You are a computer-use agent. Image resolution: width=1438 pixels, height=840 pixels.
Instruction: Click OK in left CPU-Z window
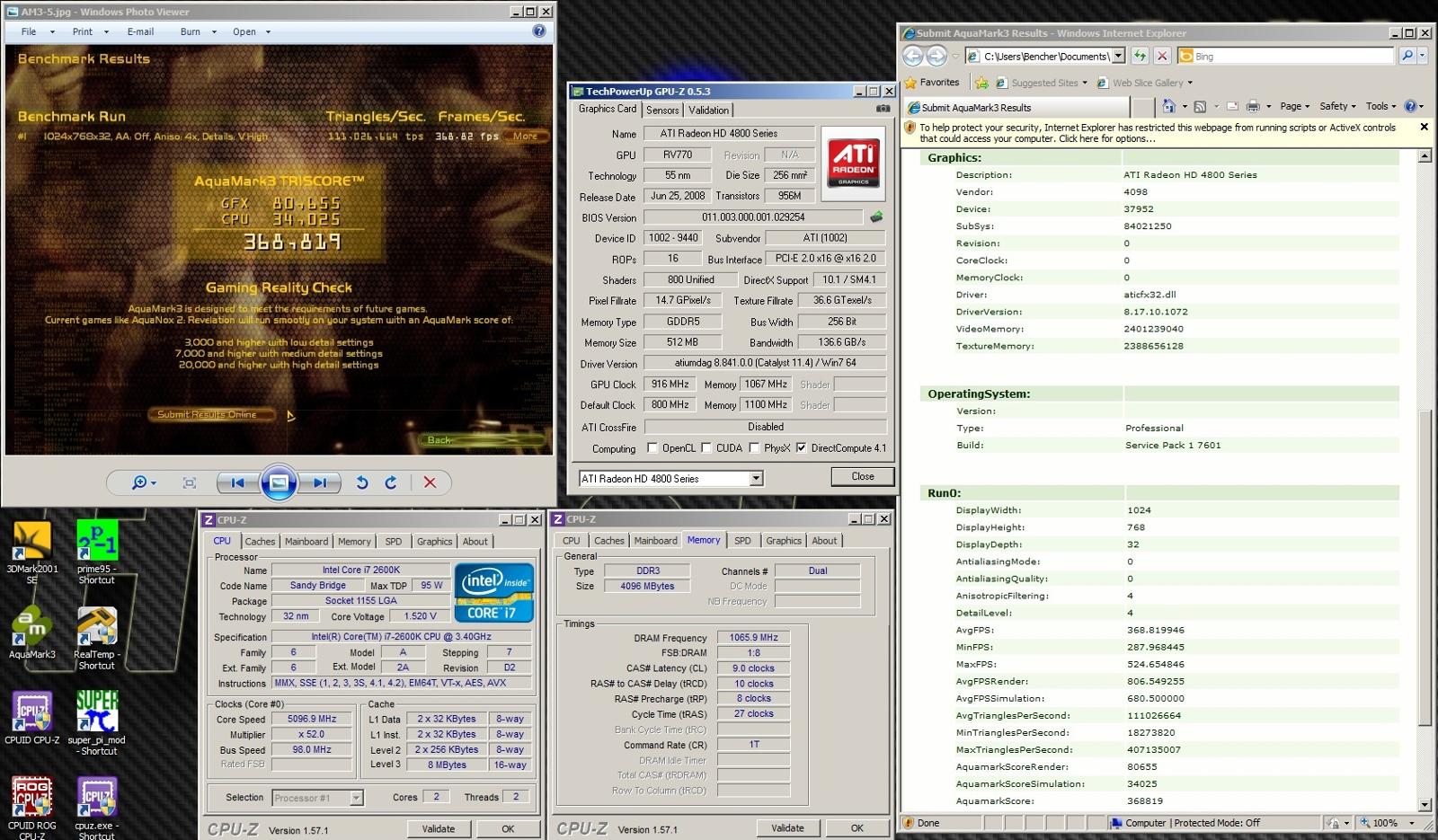508,829
